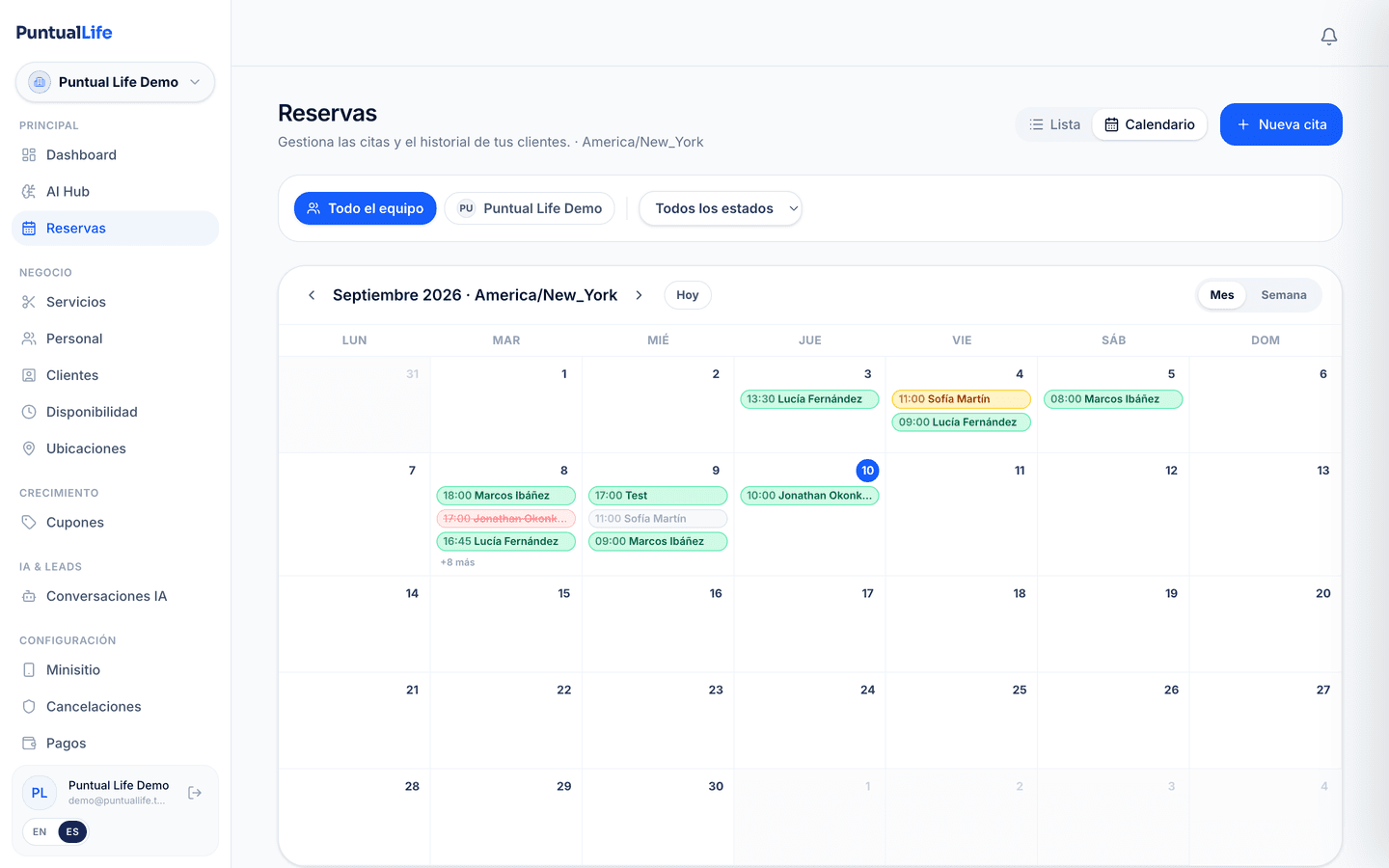Screen dimensions: 1389x868
Task: Switch to Lista view
Action: 1054,124
